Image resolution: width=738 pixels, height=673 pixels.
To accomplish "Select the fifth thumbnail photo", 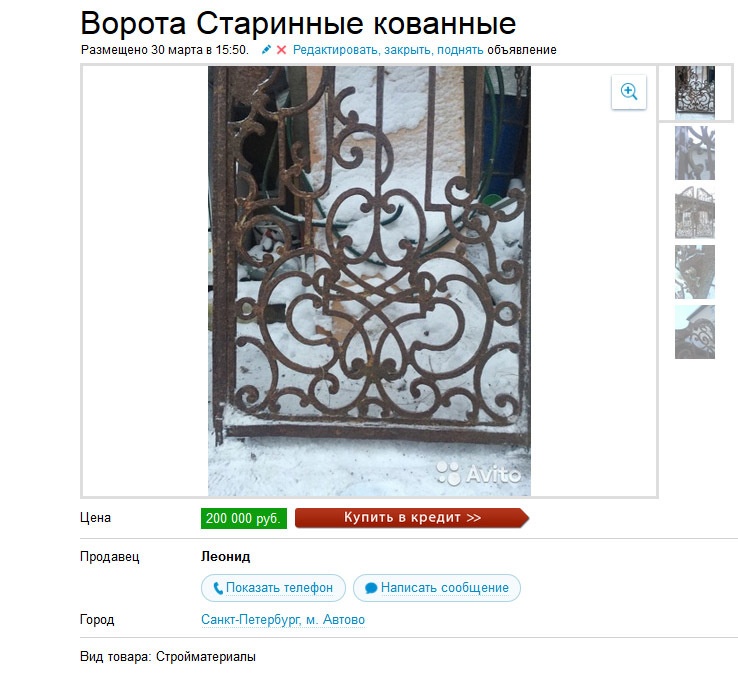I will pos(695,332).
